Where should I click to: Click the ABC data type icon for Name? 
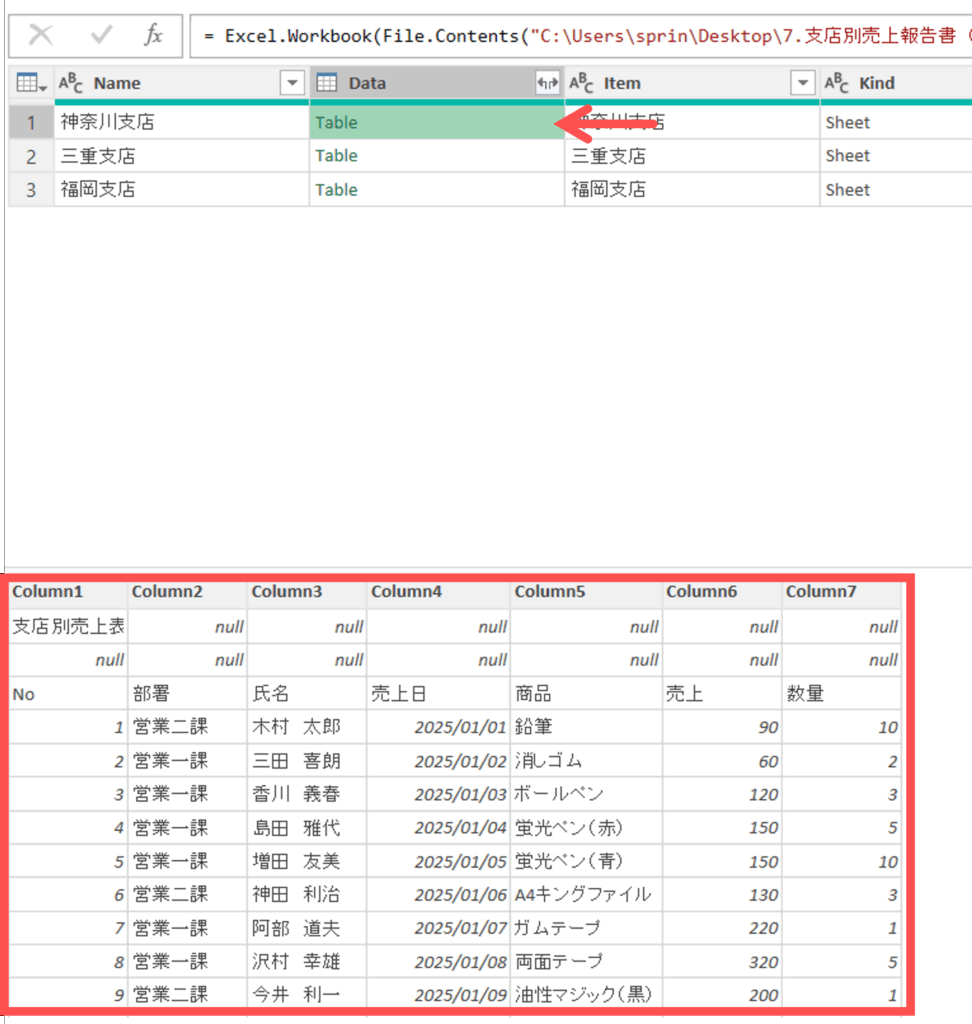pyautogui.click(x=71, y=84)
